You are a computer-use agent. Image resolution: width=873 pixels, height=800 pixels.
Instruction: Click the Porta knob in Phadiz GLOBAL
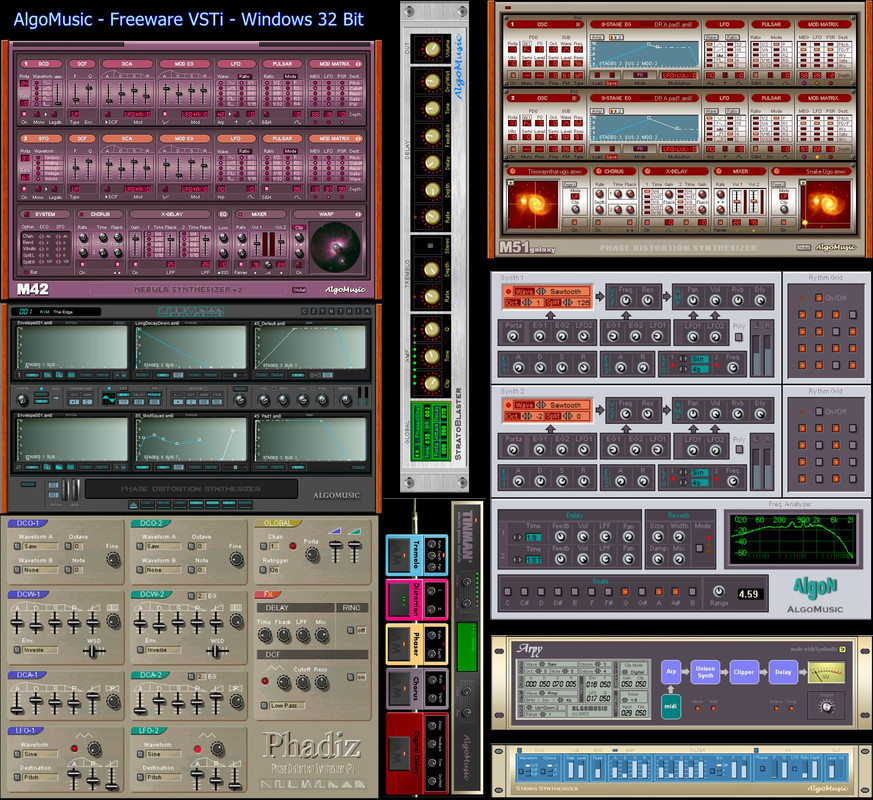pos(312,554)
